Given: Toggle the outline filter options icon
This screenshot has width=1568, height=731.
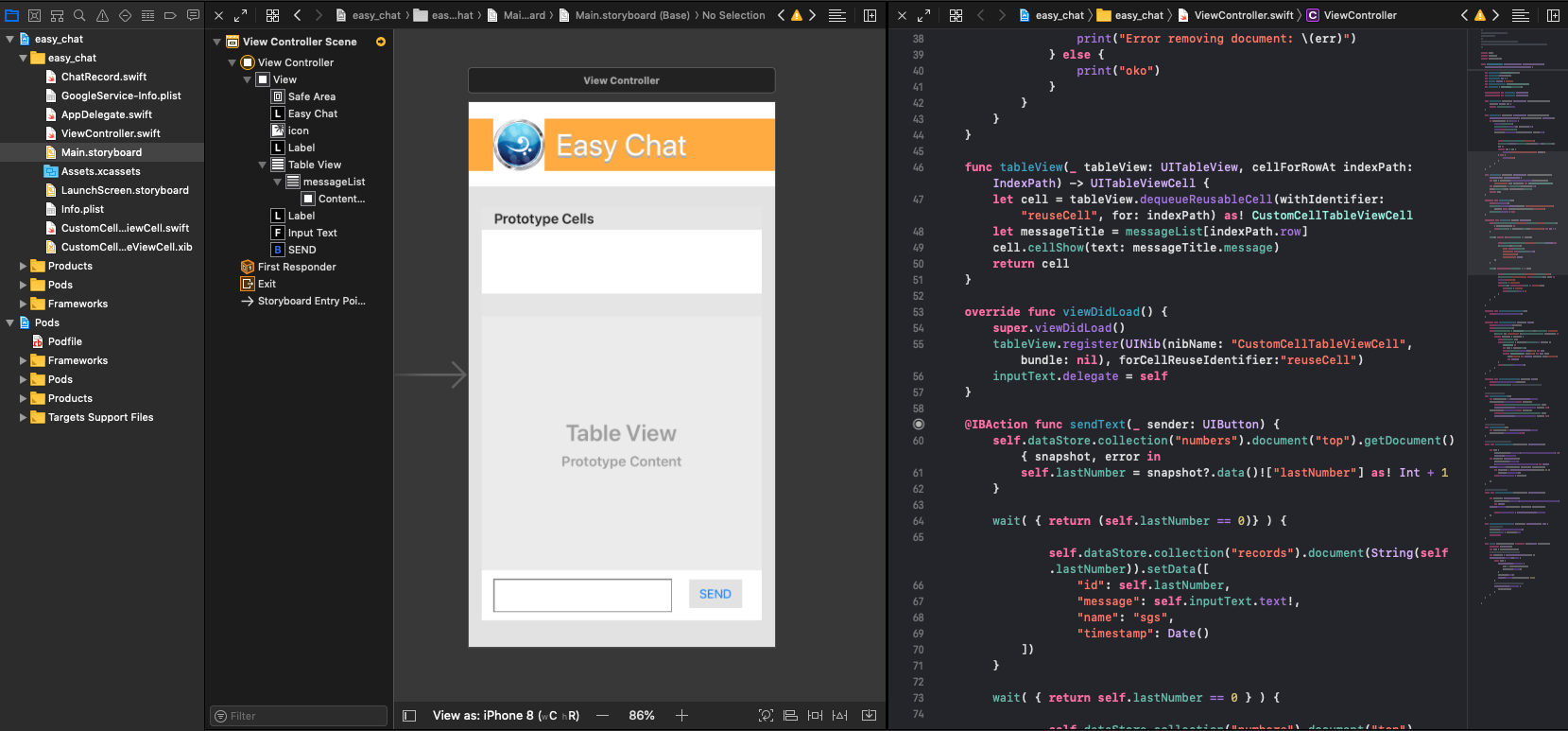Looking at the screenshot, I should [x=220, y=716].
